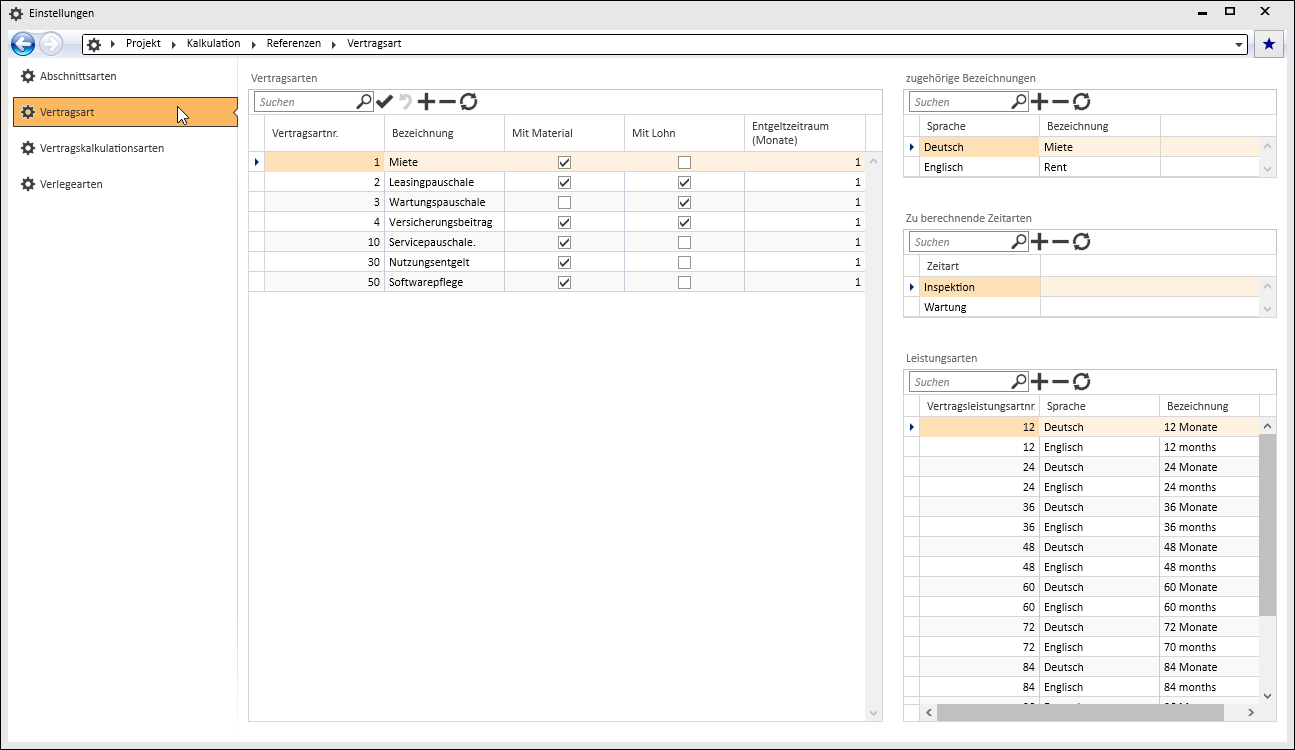This screenshot has height=750, width=1295.
Task: Click the undo arrow in Vertragsarten toolbar
Action: point(405,101)
